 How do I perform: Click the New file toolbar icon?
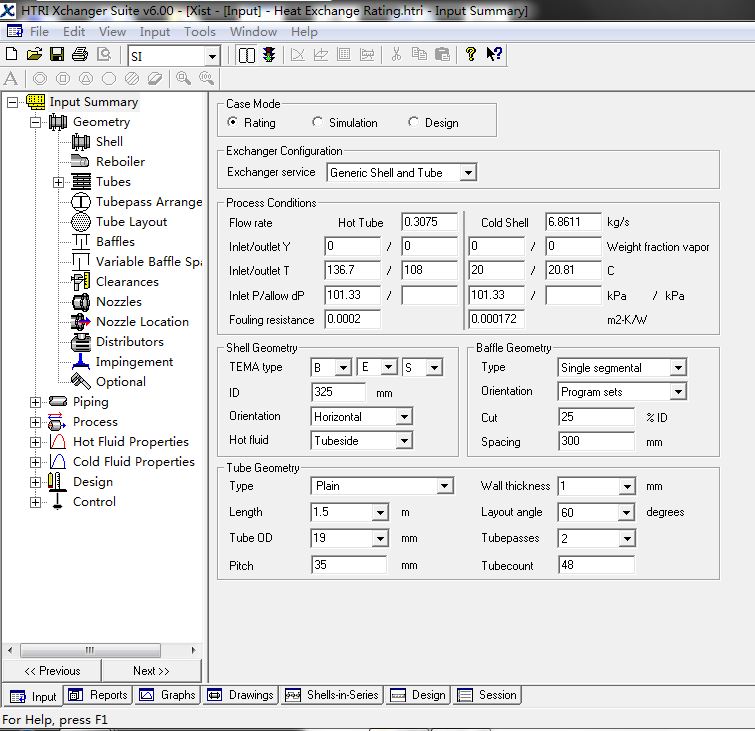(12, 54)
